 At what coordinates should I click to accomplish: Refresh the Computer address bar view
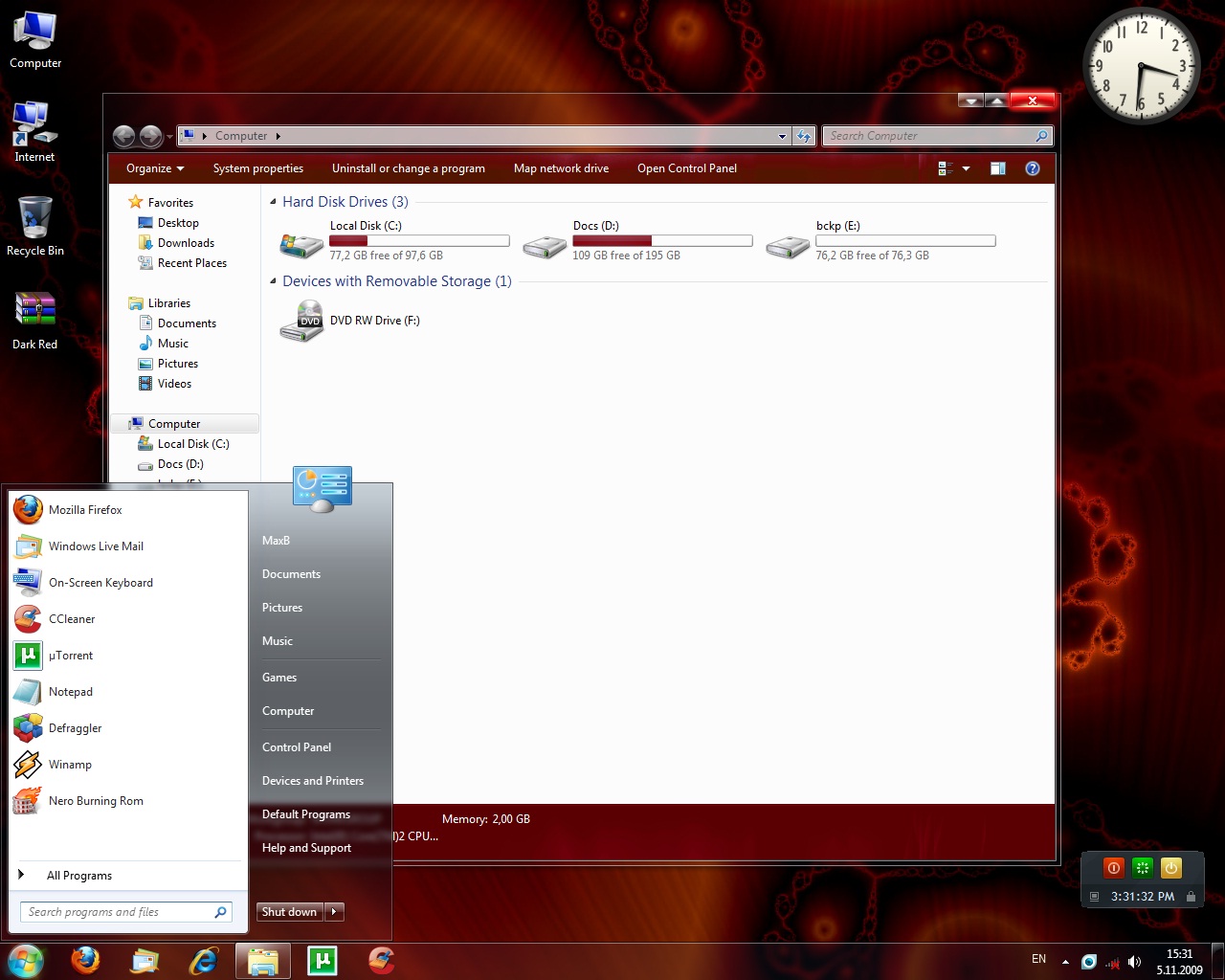click(805, 136)
